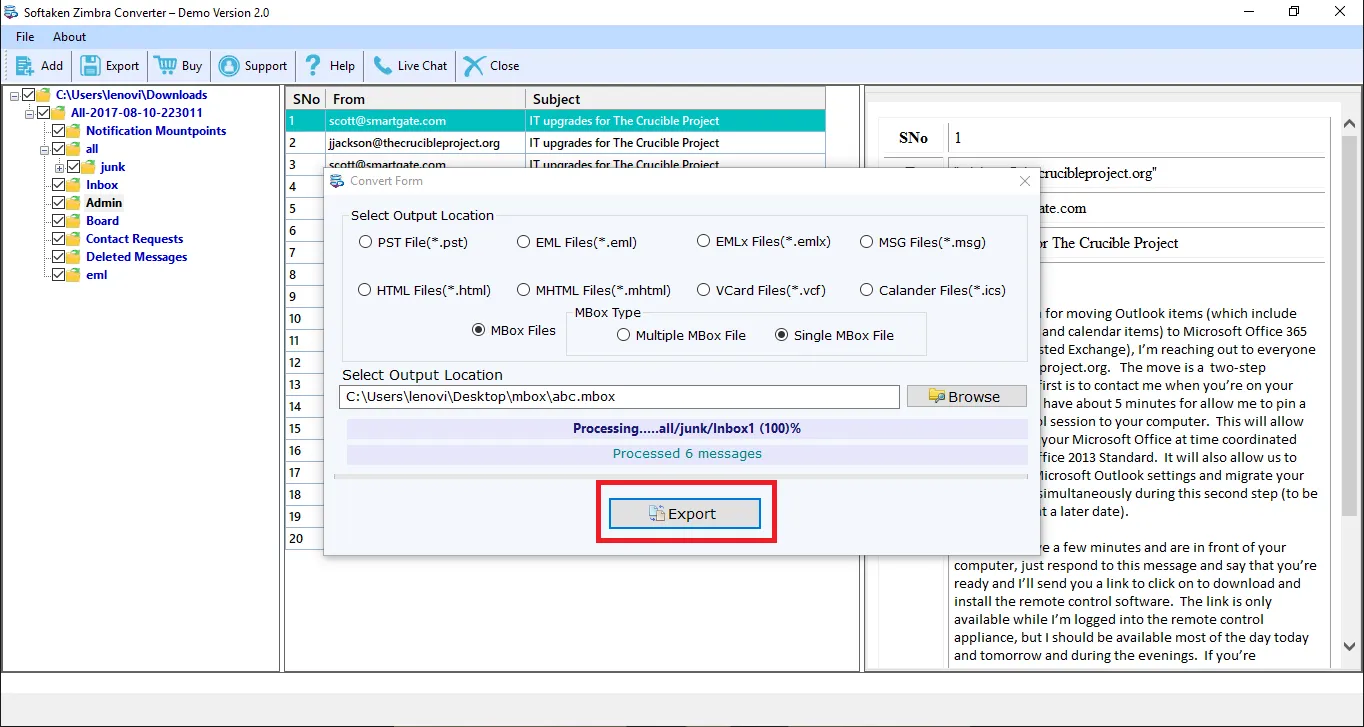
Task: Uncheck the All-2017-08-10-223011 checkbox
Action: (x=43, y=113)
